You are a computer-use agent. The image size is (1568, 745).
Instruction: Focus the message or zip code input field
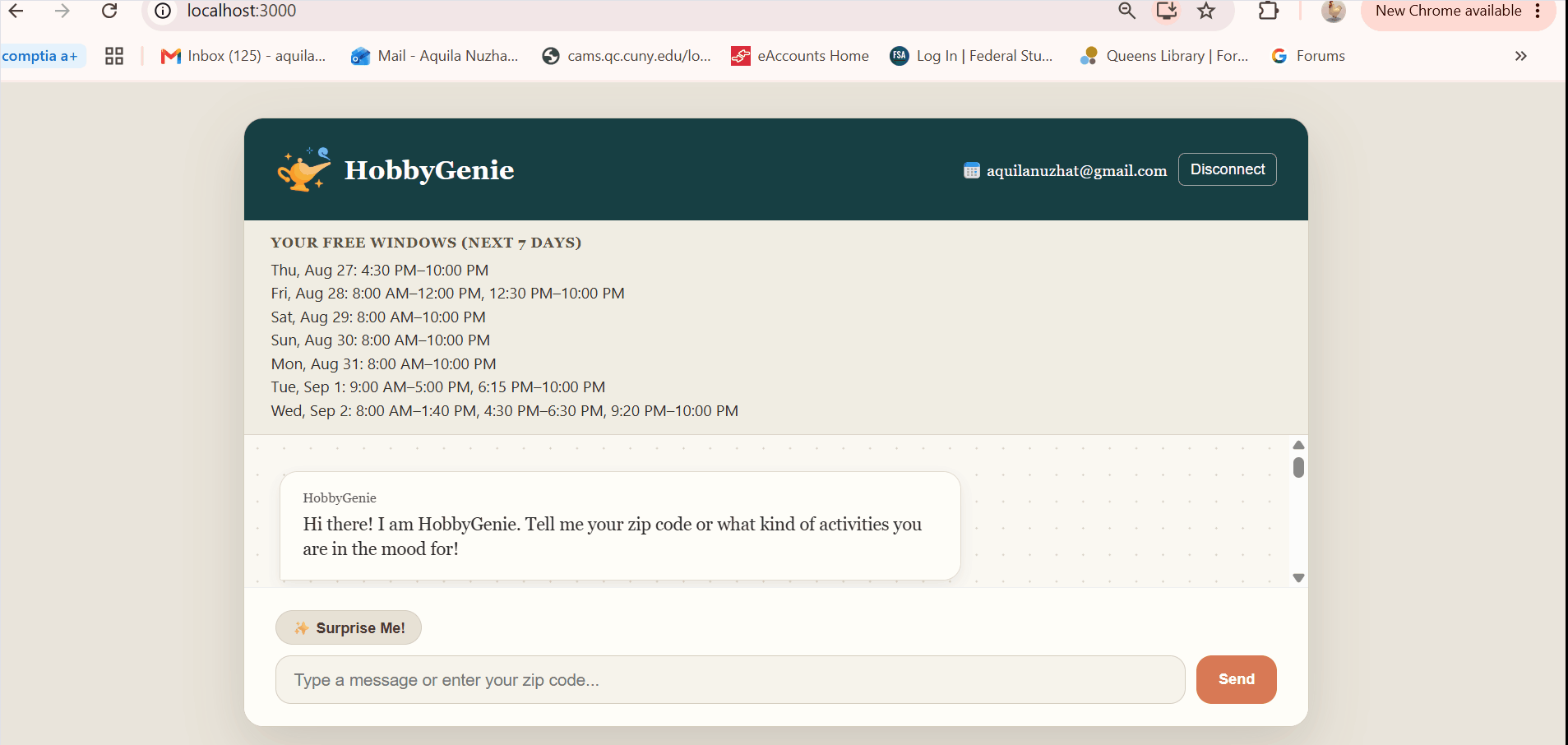click(730, 680)
